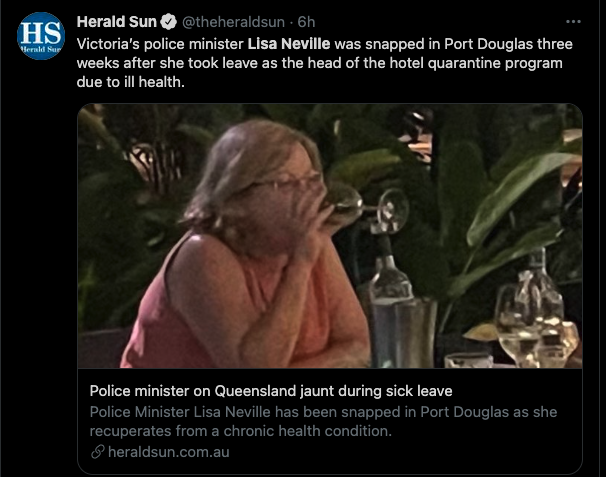Open the Herald Sun display name
Viewport: 606px width, 477px height.
coord(116,22)
